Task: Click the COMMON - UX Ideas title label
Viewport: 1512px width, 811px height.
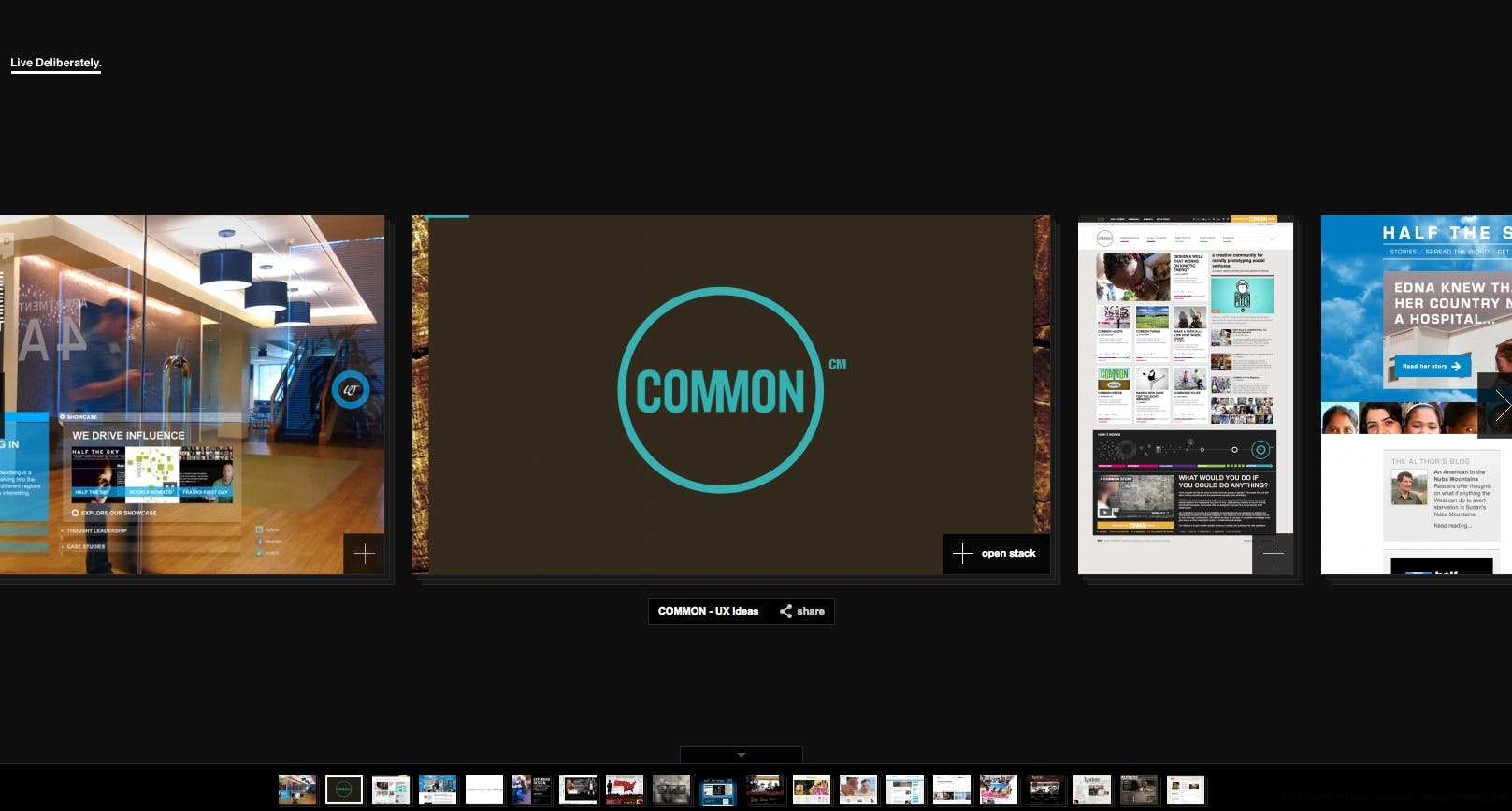Action: coord(708,611)
